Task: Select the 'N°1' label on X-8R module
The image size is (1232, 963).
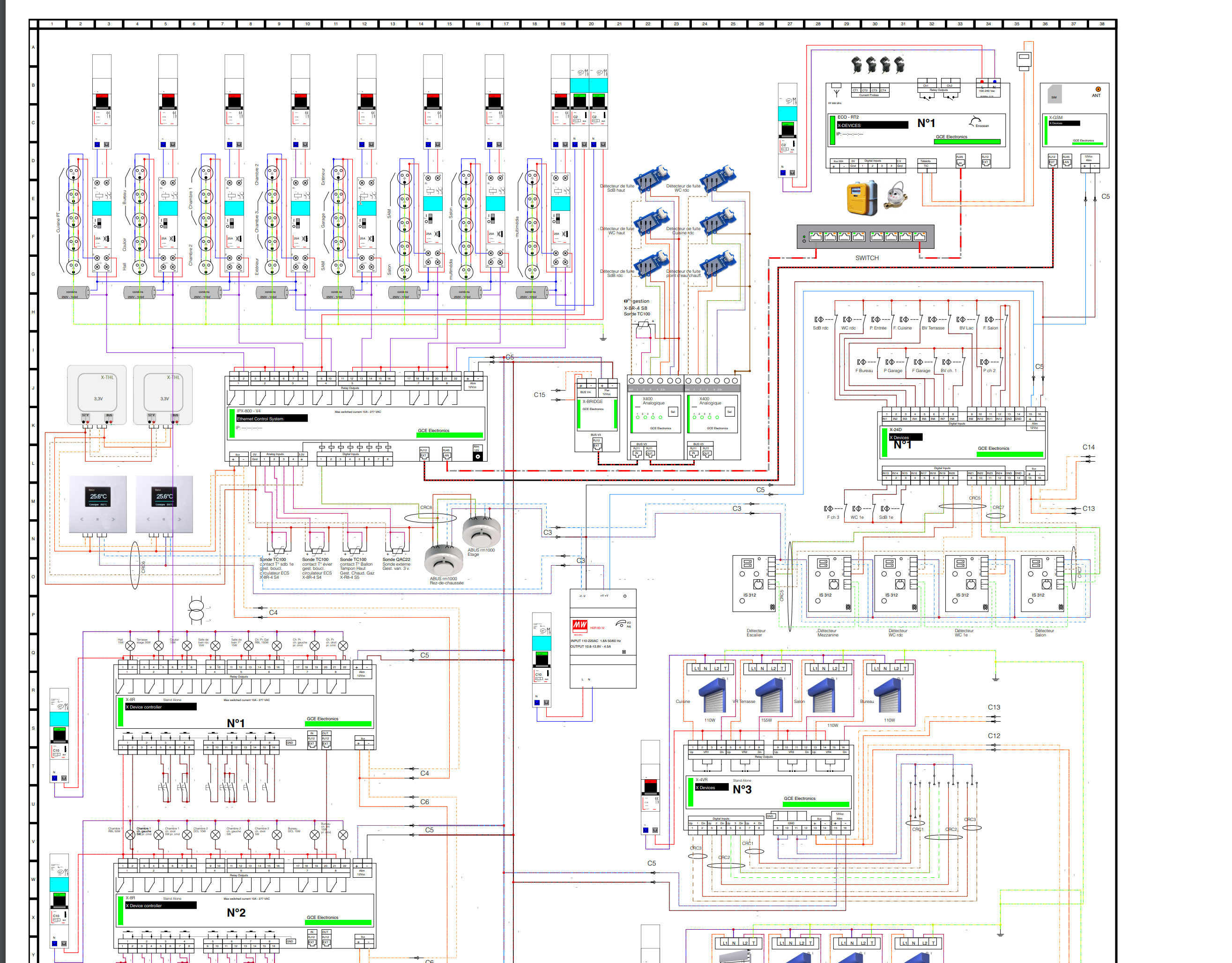Action: [236, 723]
